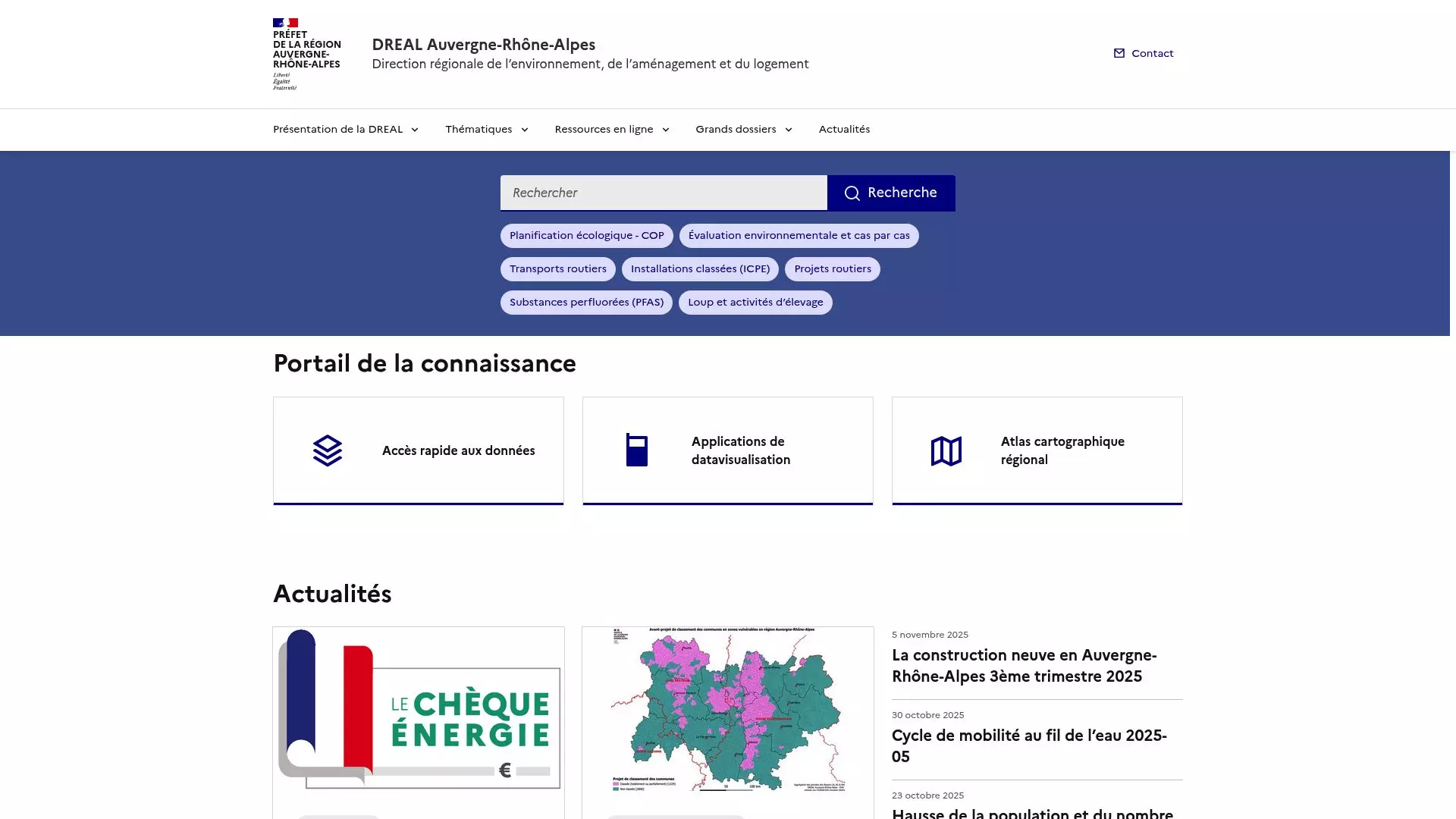This screenshot has height=819, width=1456.
Task: Click the magnifying glass search icon
Action: point(852,193)
